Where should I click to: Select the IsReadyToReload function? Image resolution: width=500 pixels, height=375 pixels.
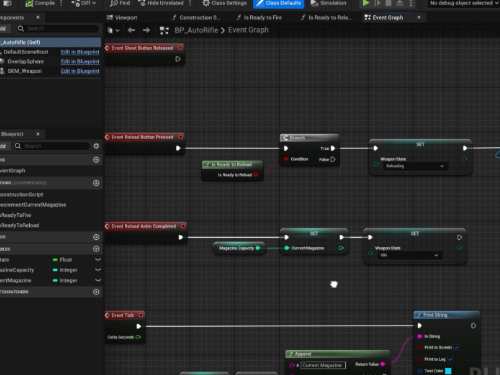click(x=20, y=225)
